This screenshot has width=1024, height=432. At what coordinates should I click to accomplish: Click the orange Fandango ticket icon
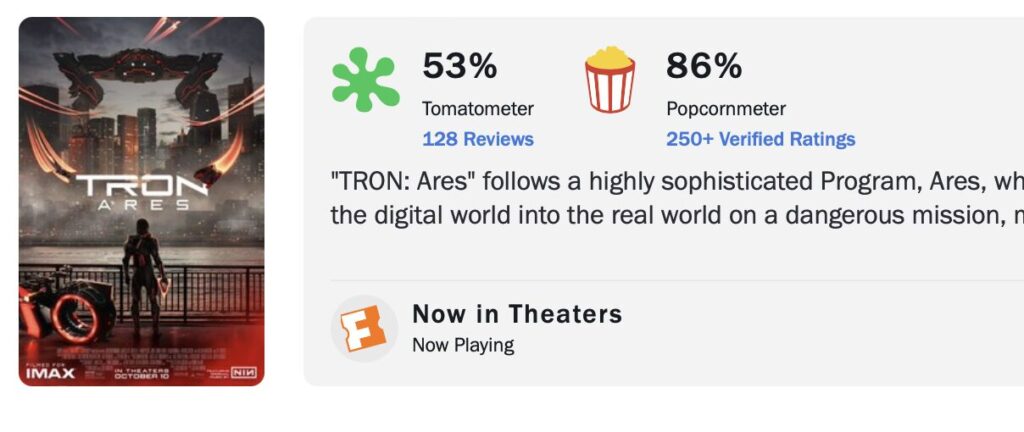364,329
